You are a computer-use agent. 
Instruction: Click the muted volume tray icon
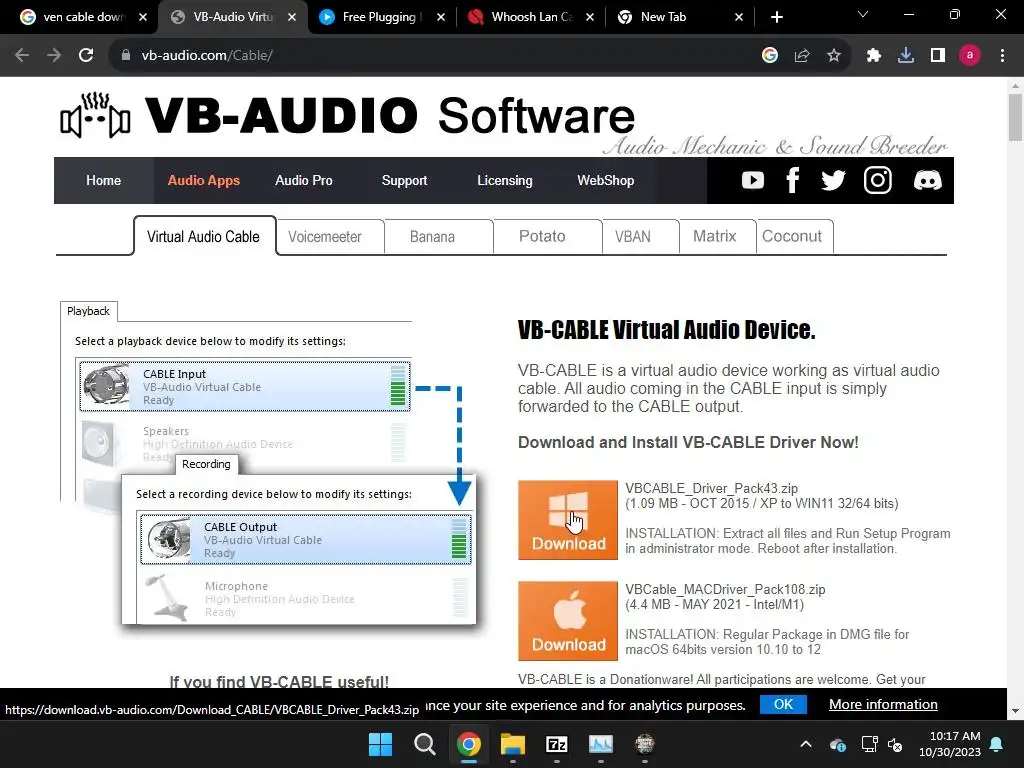895,744
